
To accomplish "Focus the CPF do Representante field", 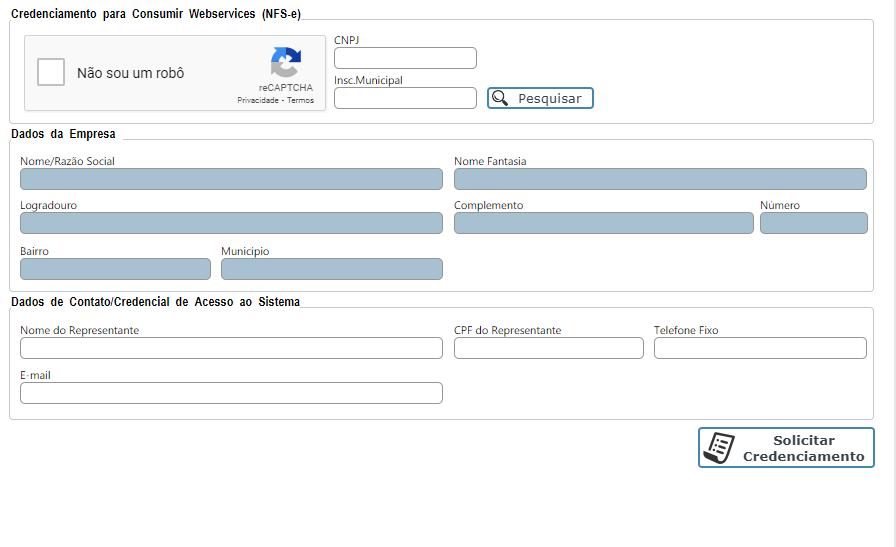I will 549,348.
